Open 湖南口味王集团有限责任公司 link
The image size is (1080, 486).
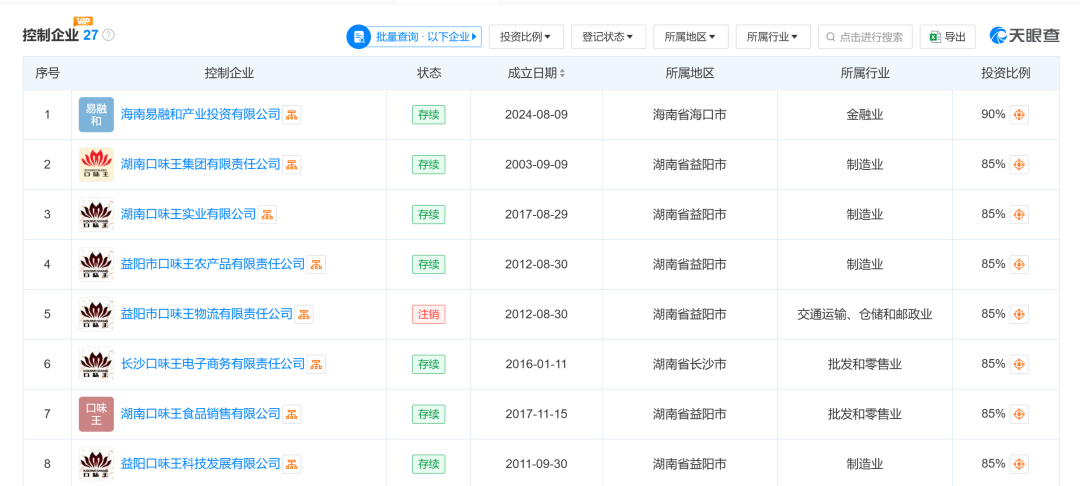[200, 165]
